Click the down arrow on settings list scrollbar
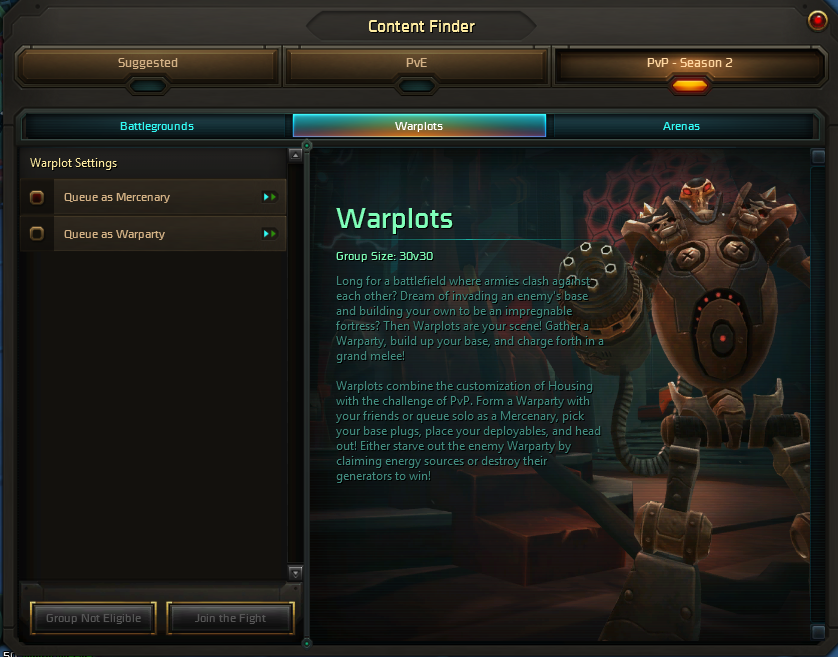The height and width of the screenshot is (657, 838). pyautogui.click(x=295, y=574)
